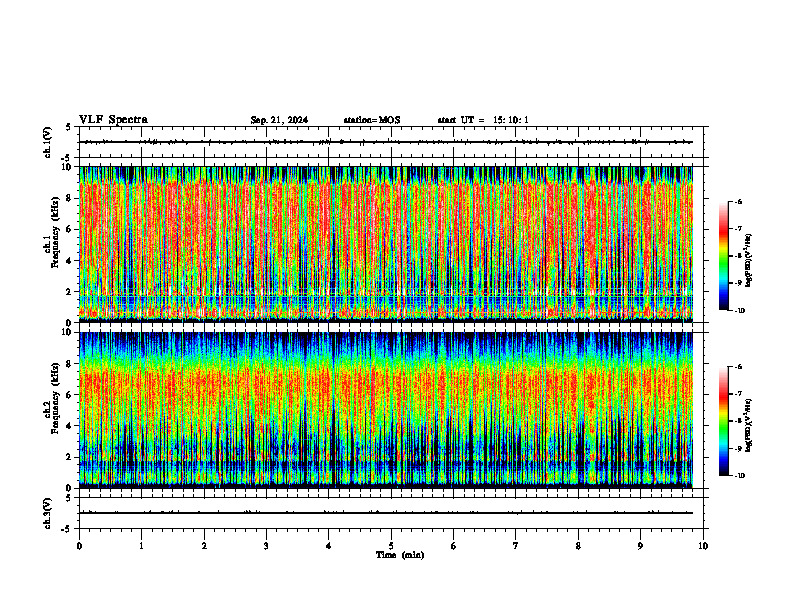Click the "Time (min)" axis label
Image resolution: width=792 pixels, height=612 pixels.
click(x=400, y=555)
